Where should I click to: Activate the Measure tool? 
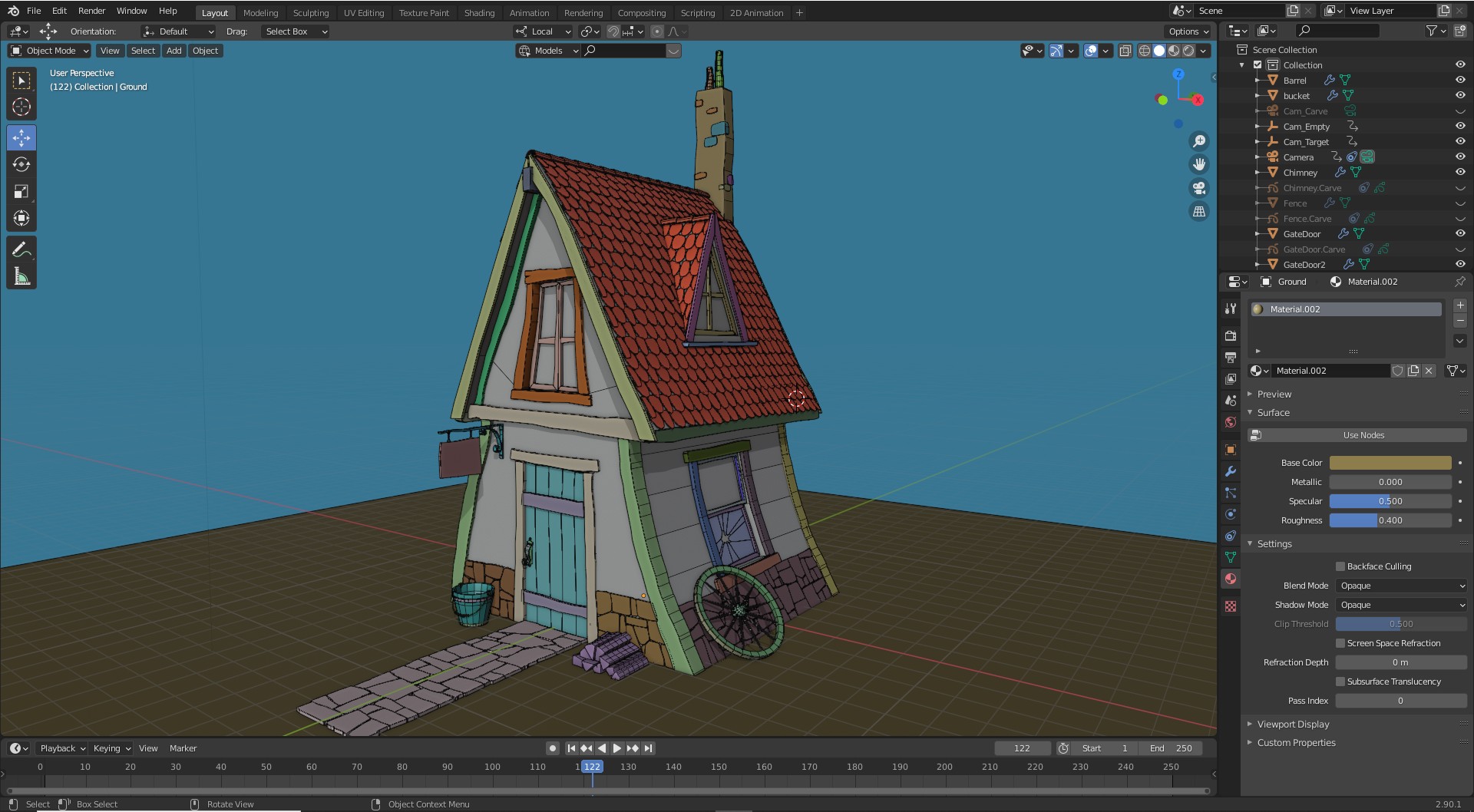pos(21,276)
